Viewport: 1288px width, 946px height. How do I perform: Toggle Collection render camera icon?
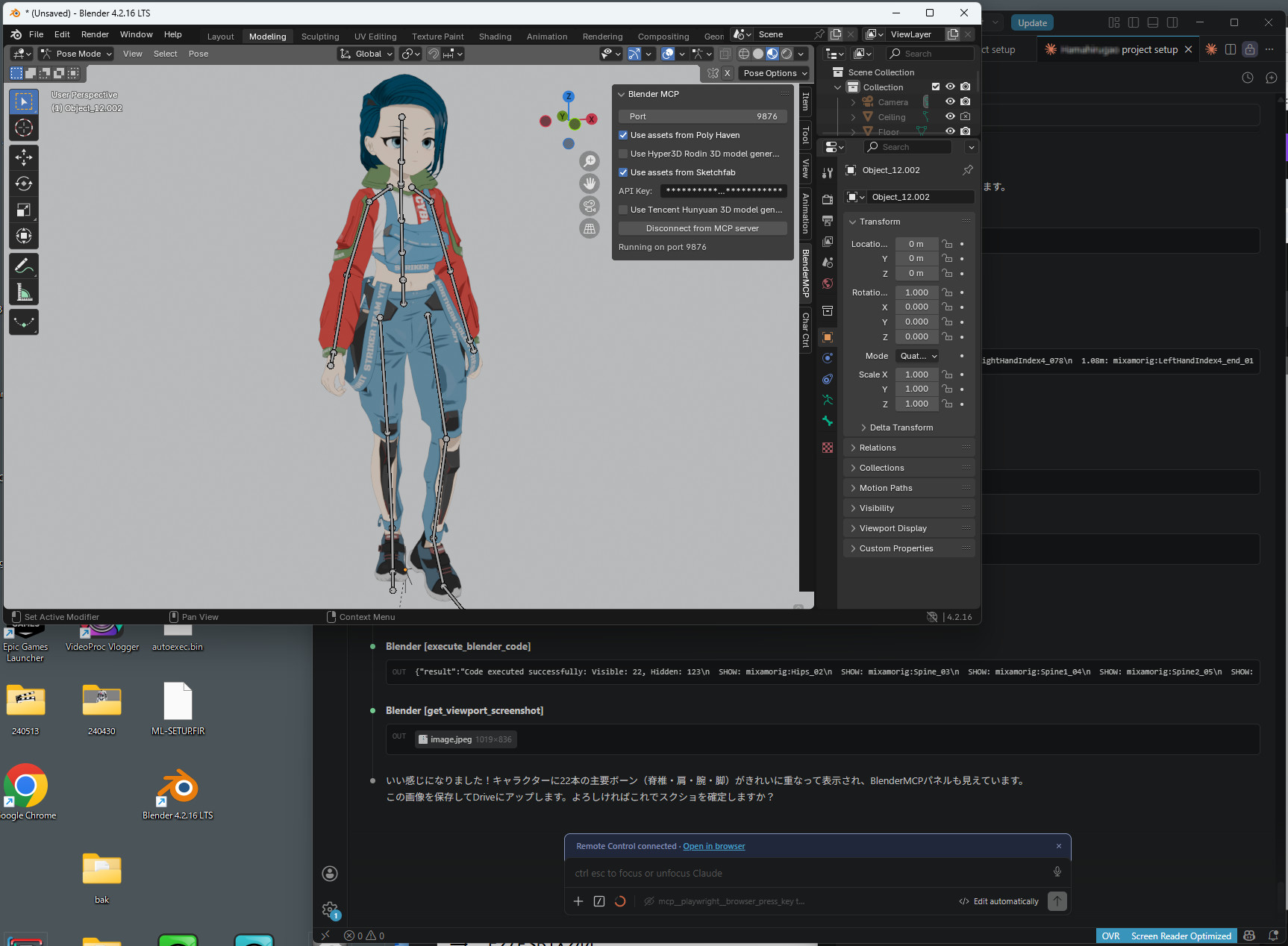pos(966,87)
